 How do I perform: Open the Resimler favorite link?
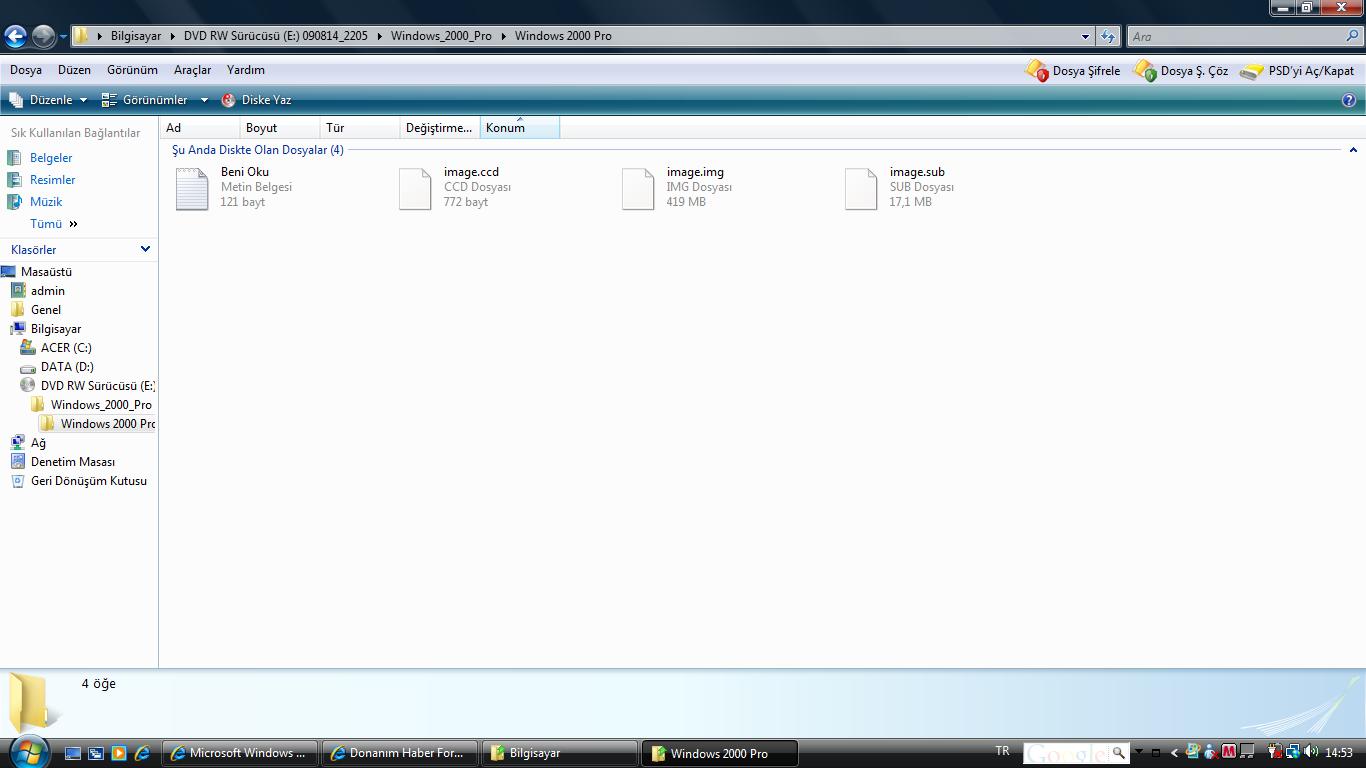[52, 180]
